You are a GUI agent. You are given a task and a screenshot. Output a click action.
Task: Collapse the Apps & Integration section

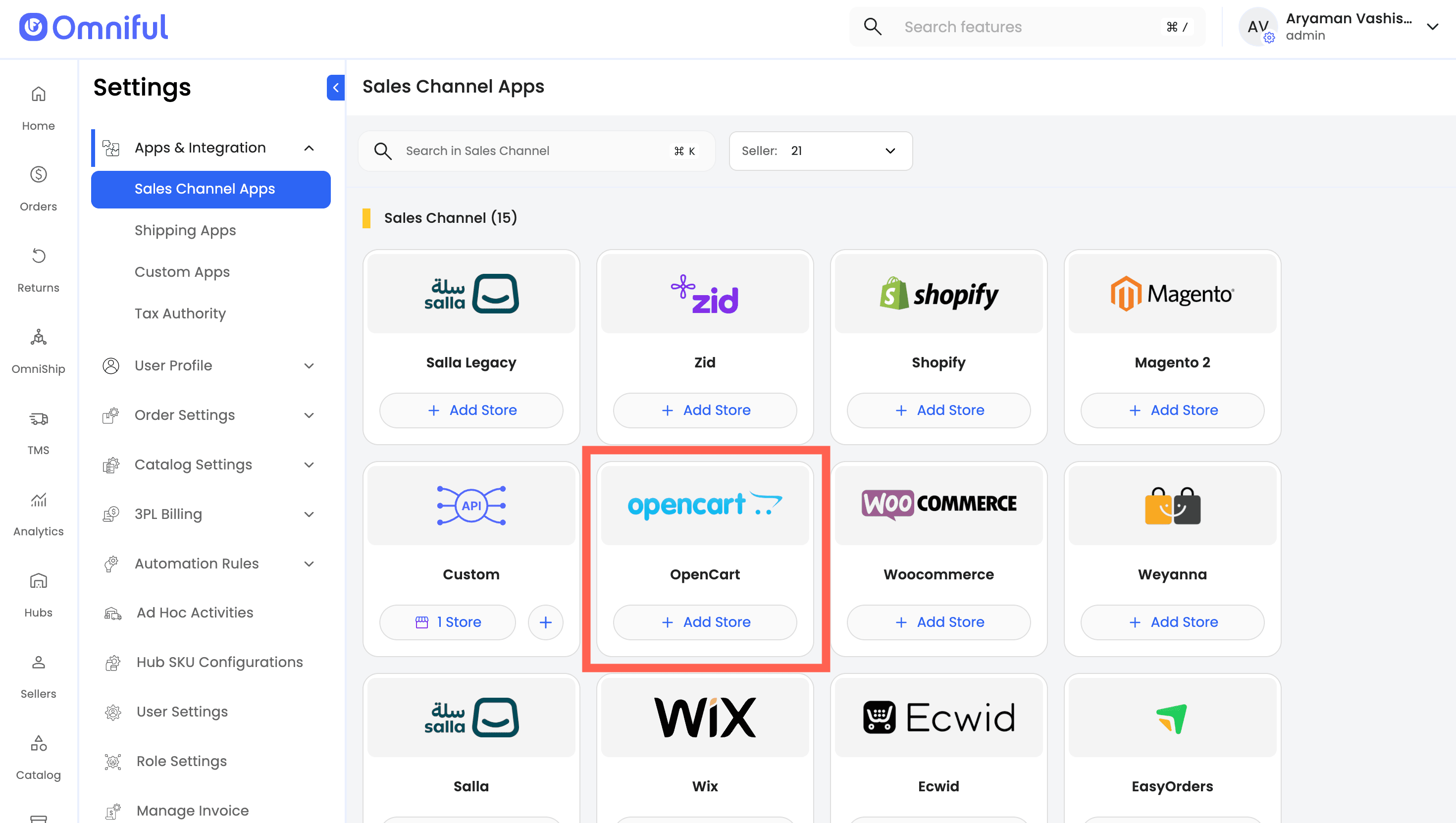309,148
